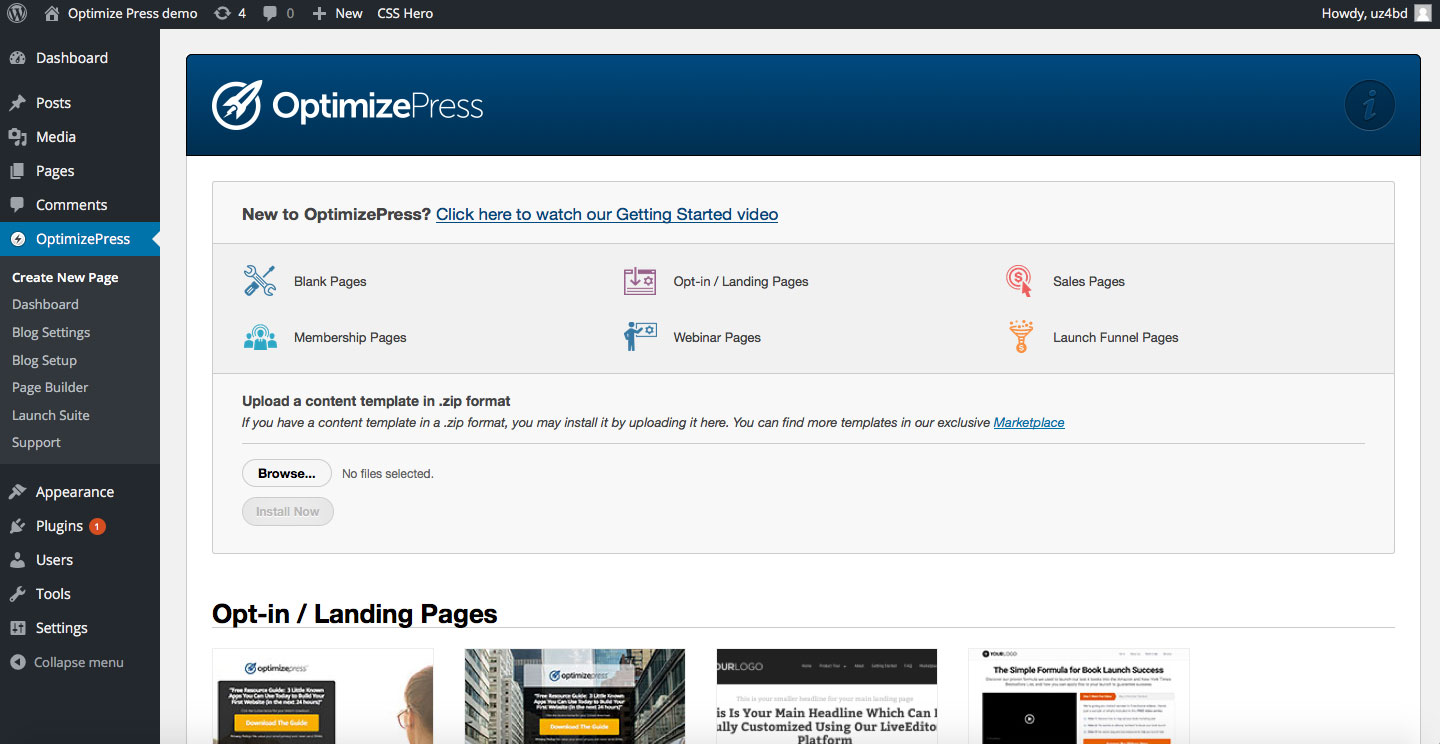The height and width of the screenshot is (744, 1440).
Task: Click the Comments speech bubble sidebar icon
Action: click(x=17, y=205)
